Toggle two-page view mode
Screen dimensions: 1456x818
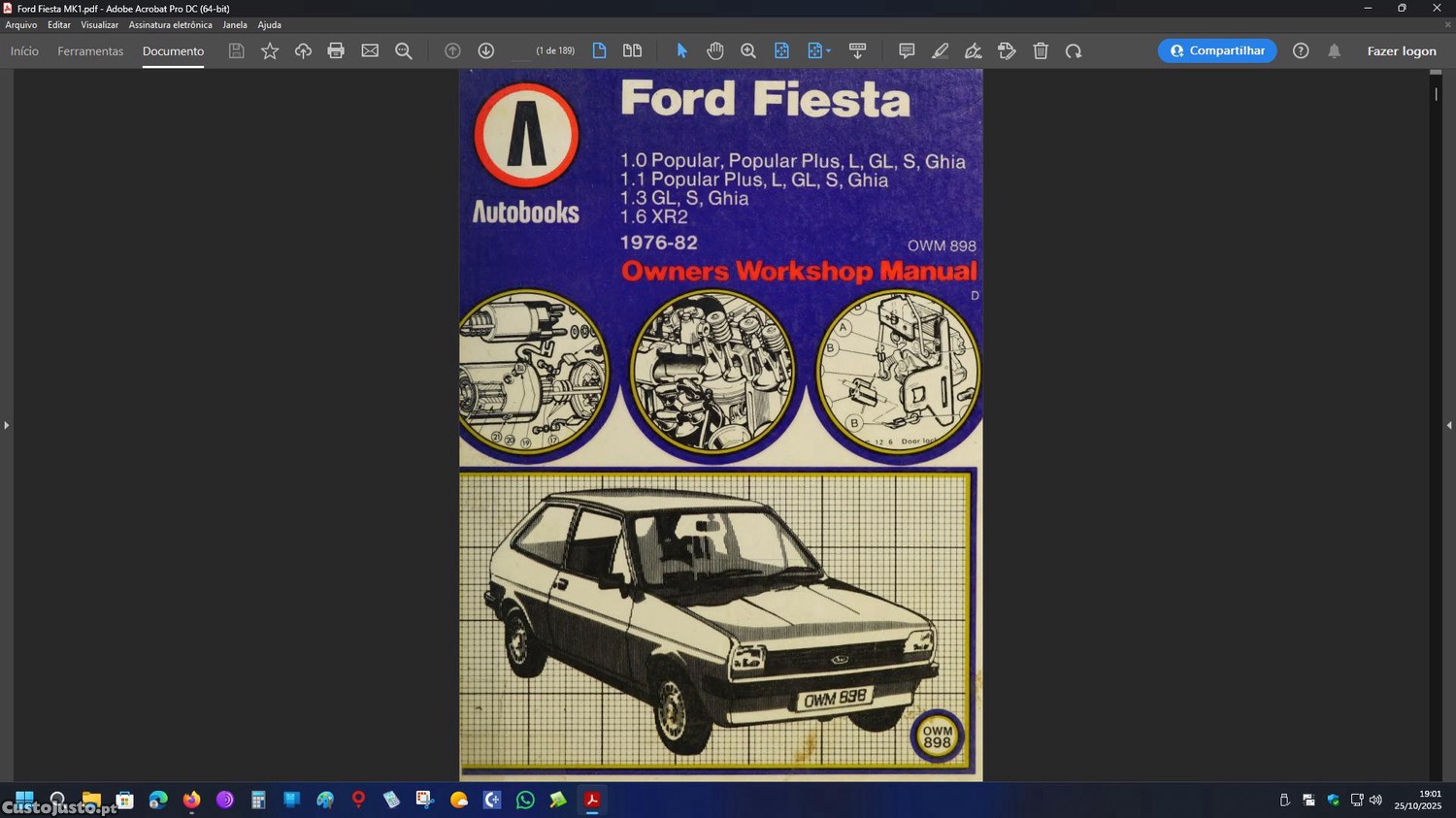click(x=632, y=50)
